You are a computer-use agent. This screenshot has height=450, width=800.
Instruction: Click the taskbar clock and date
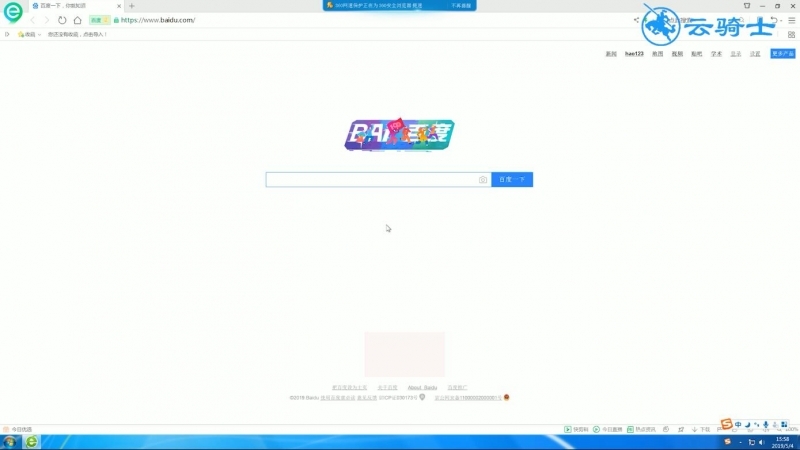(784, 442)
